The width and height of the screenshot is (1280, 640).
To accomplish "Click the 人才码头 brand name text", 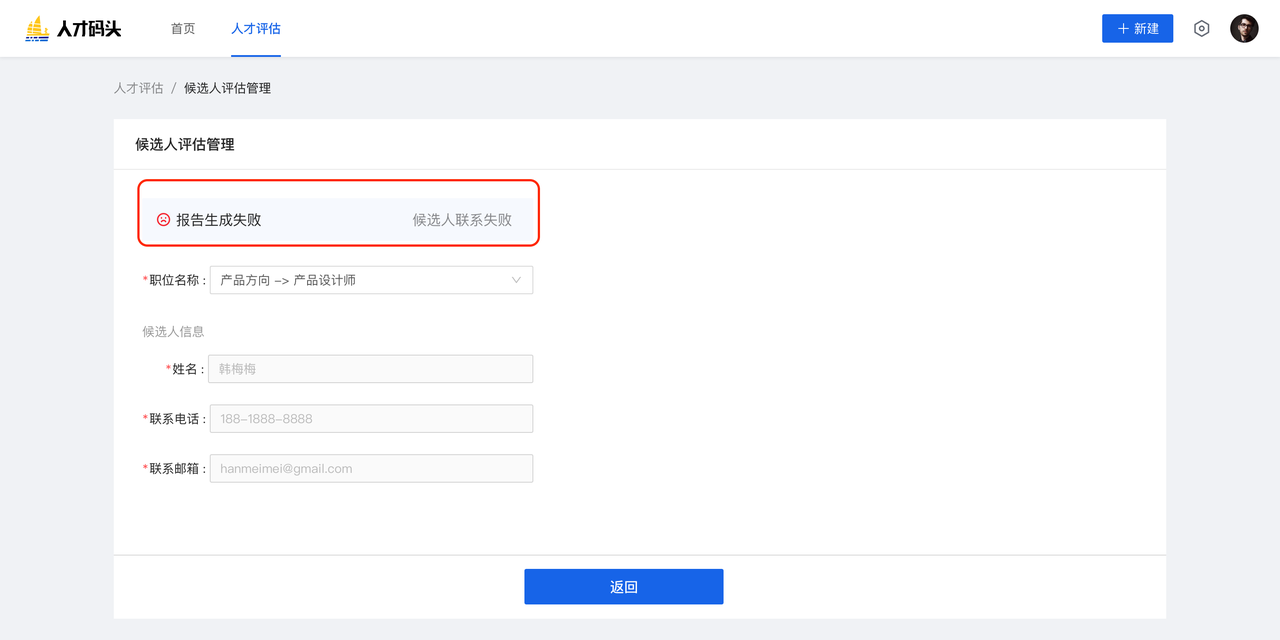I will [x=89, y=29].
